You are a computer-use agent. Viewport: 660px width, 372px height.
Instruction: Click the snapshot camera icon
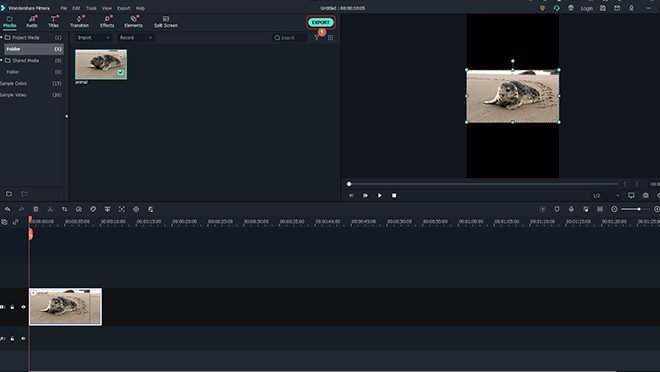(645, 195)
